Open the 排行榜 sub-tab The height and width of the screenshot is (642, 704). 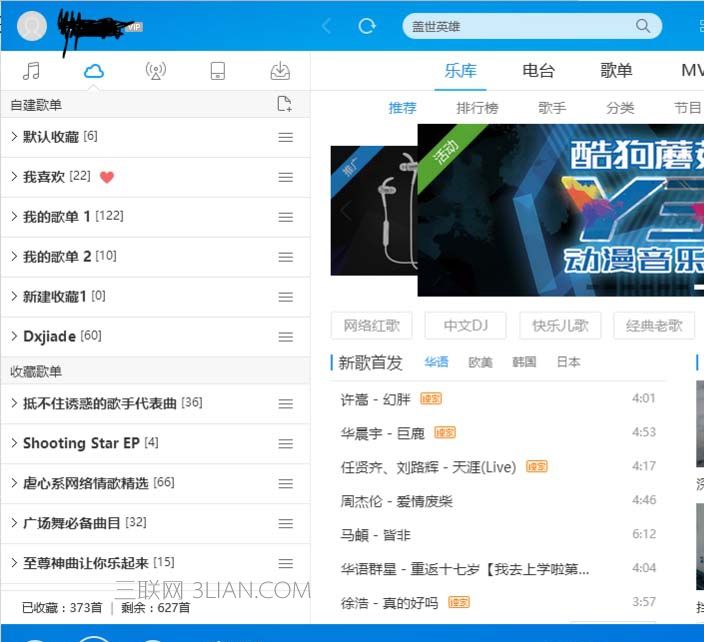point(477,108)
